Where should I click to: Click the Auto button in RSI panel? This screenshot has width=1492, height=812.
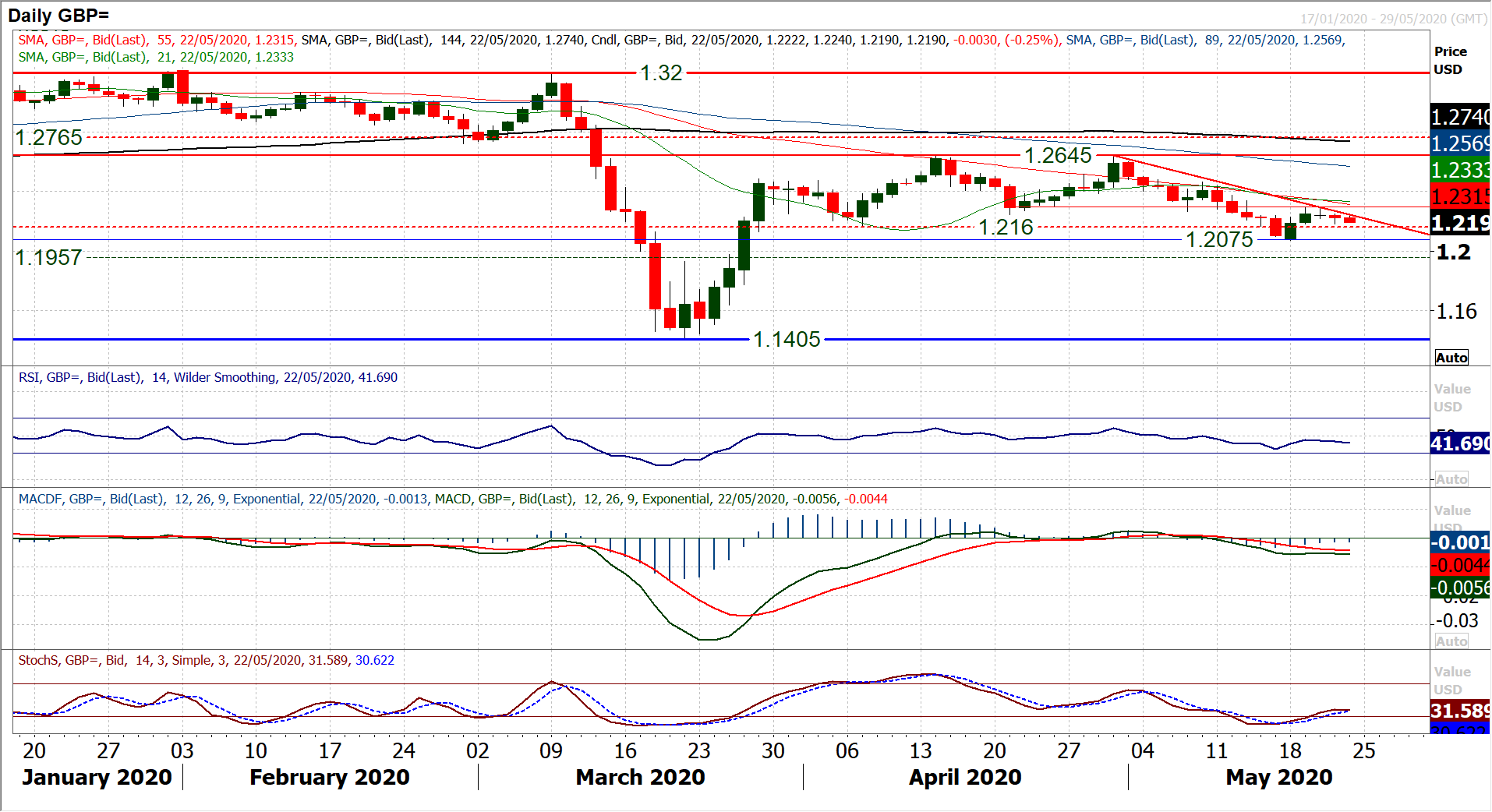(1451, 479)
